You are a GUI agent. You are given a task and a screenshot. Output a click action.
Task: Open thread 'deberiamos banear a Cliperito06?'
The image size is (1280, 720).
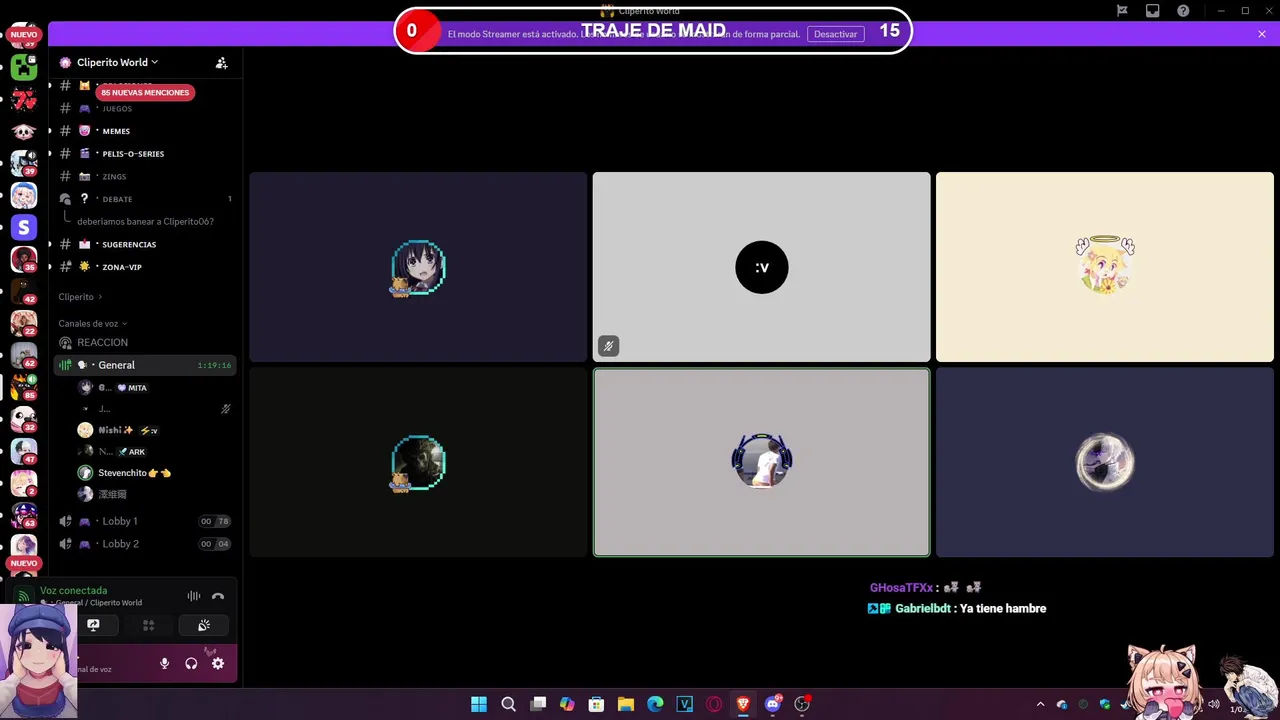pos(145,222)
